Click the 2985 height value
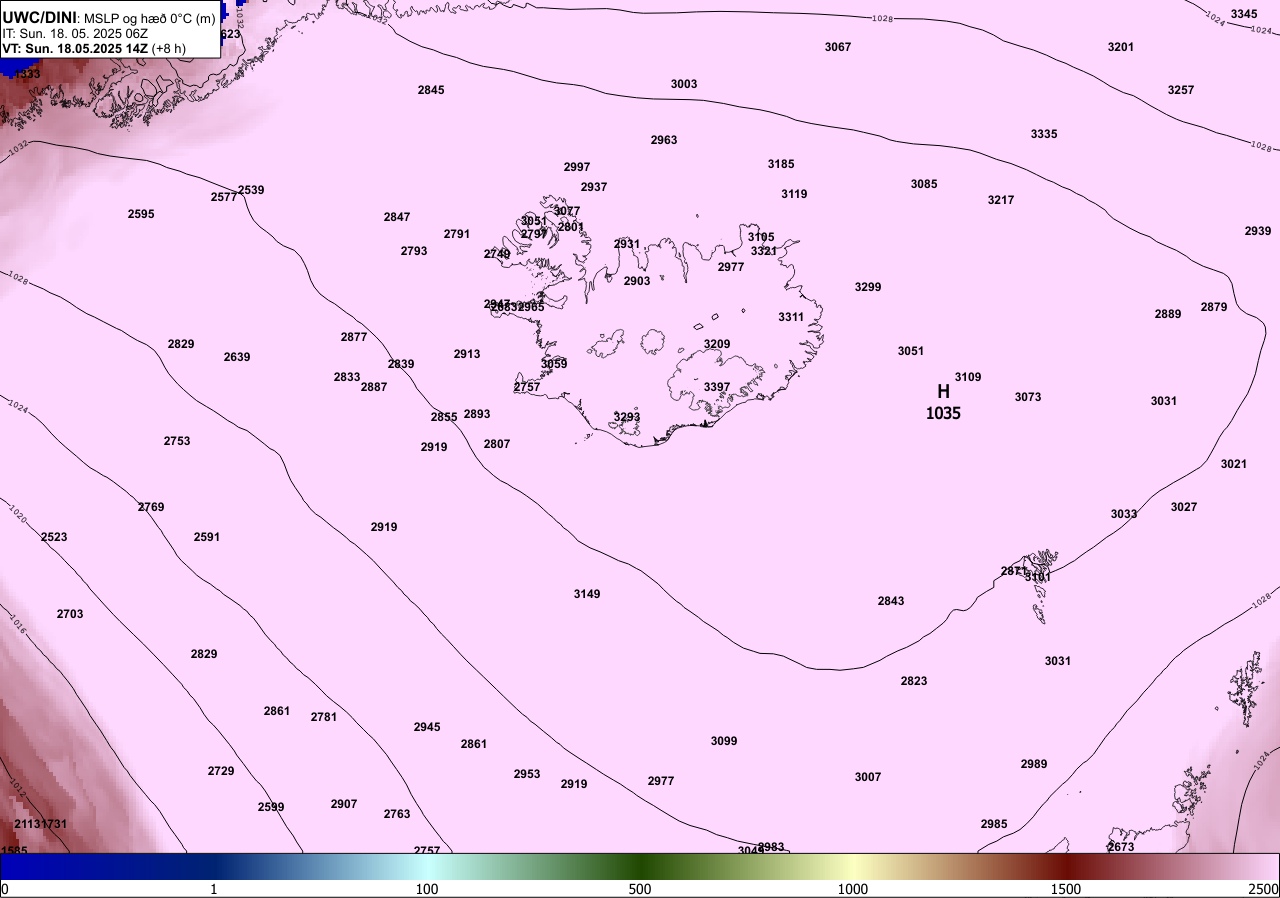Image resolution: width=1280 pixels, height=898 pixels. (994, 824)
